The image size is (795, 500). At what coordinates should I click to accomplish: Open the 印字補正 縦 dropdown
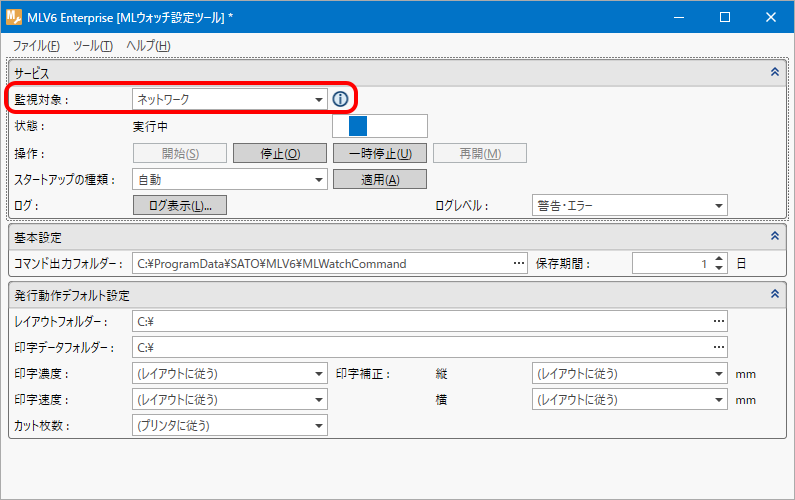coord(630,374)
